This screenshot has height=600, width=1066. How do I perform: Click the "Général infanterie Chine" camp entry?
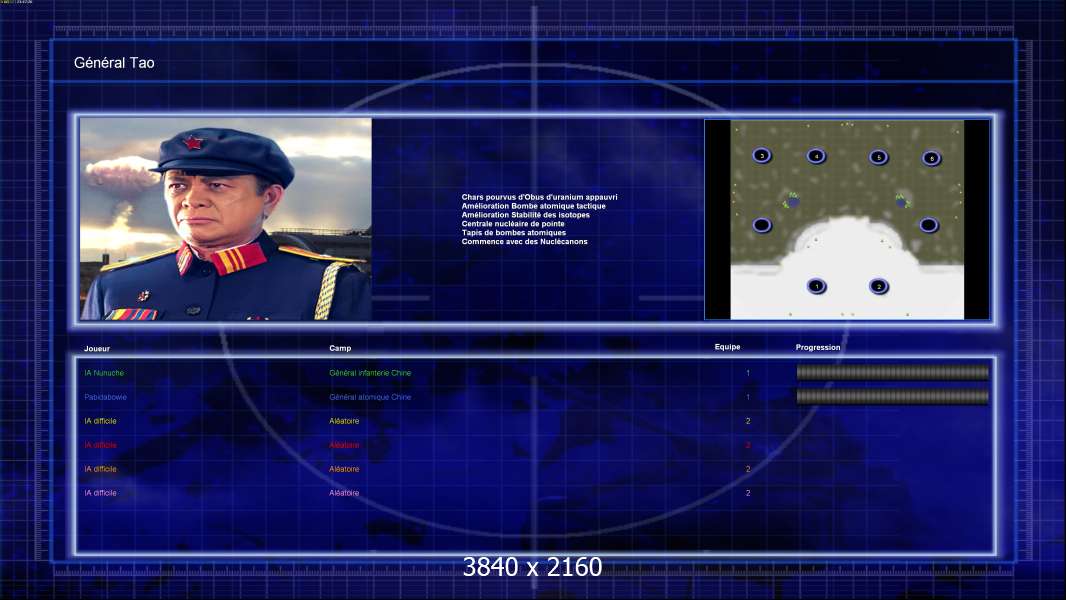(x=370, y=373)
